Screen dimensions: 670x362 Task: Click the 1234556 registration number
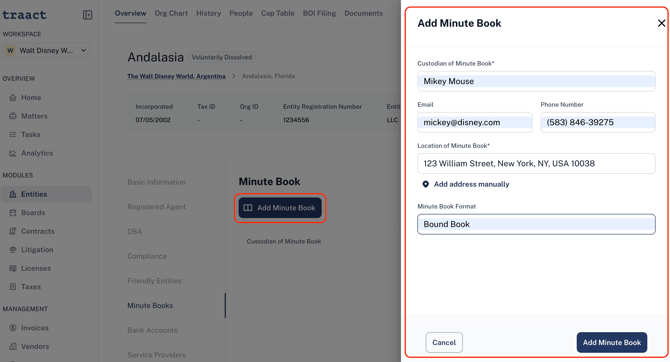click(x=296, y=120)
